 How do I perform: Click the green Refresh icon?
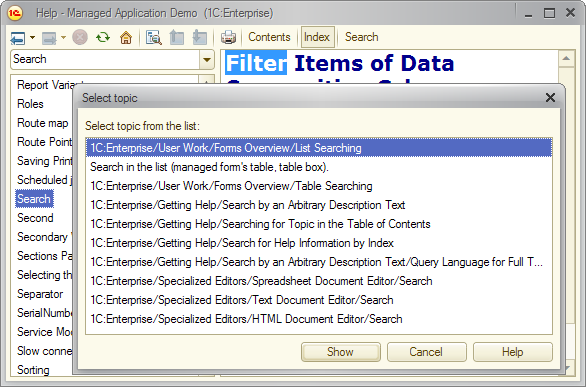pyautogui.click(x=103, y=37)
